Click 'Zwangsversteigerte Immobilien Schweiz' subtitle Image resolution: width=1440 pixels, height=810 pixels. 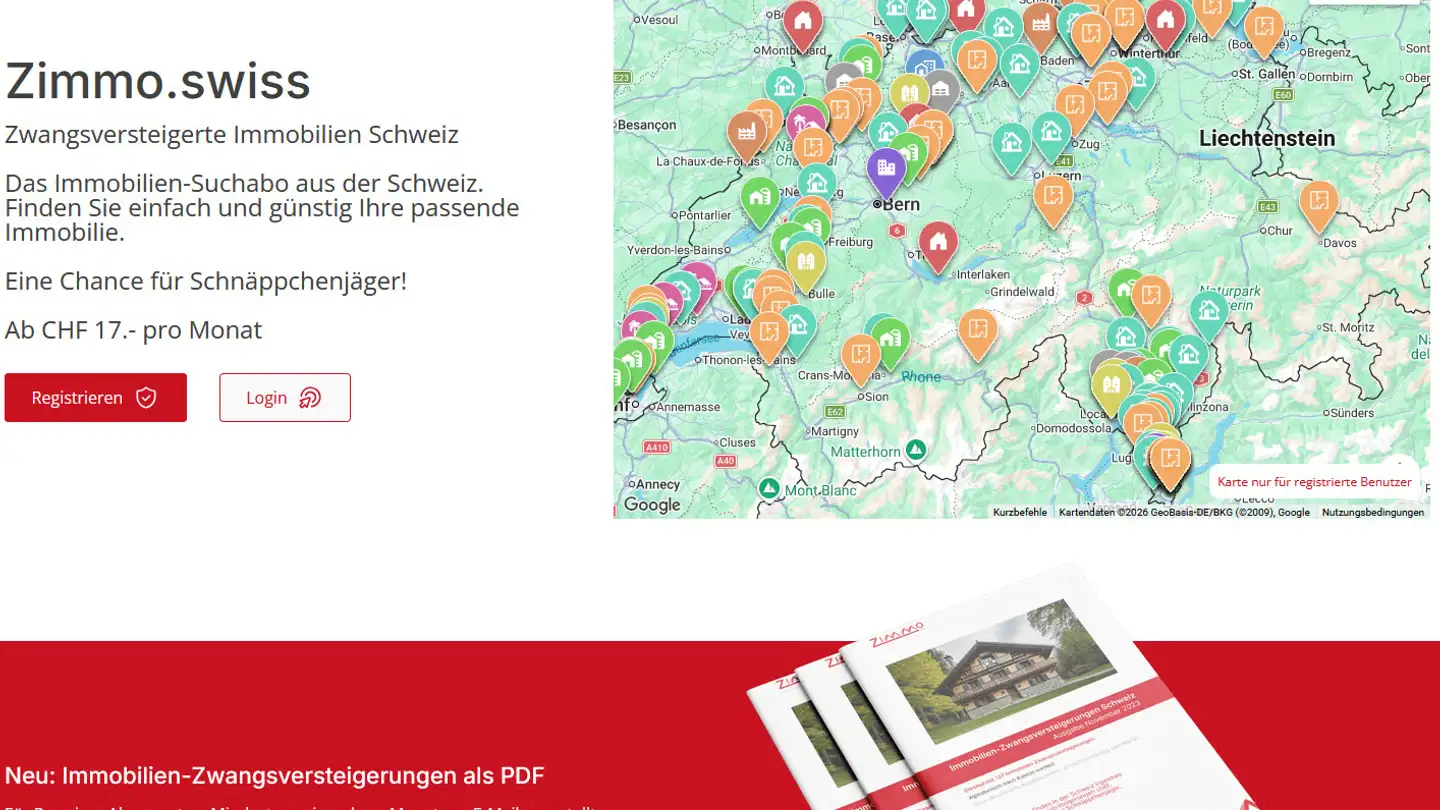tap(231, 134)
